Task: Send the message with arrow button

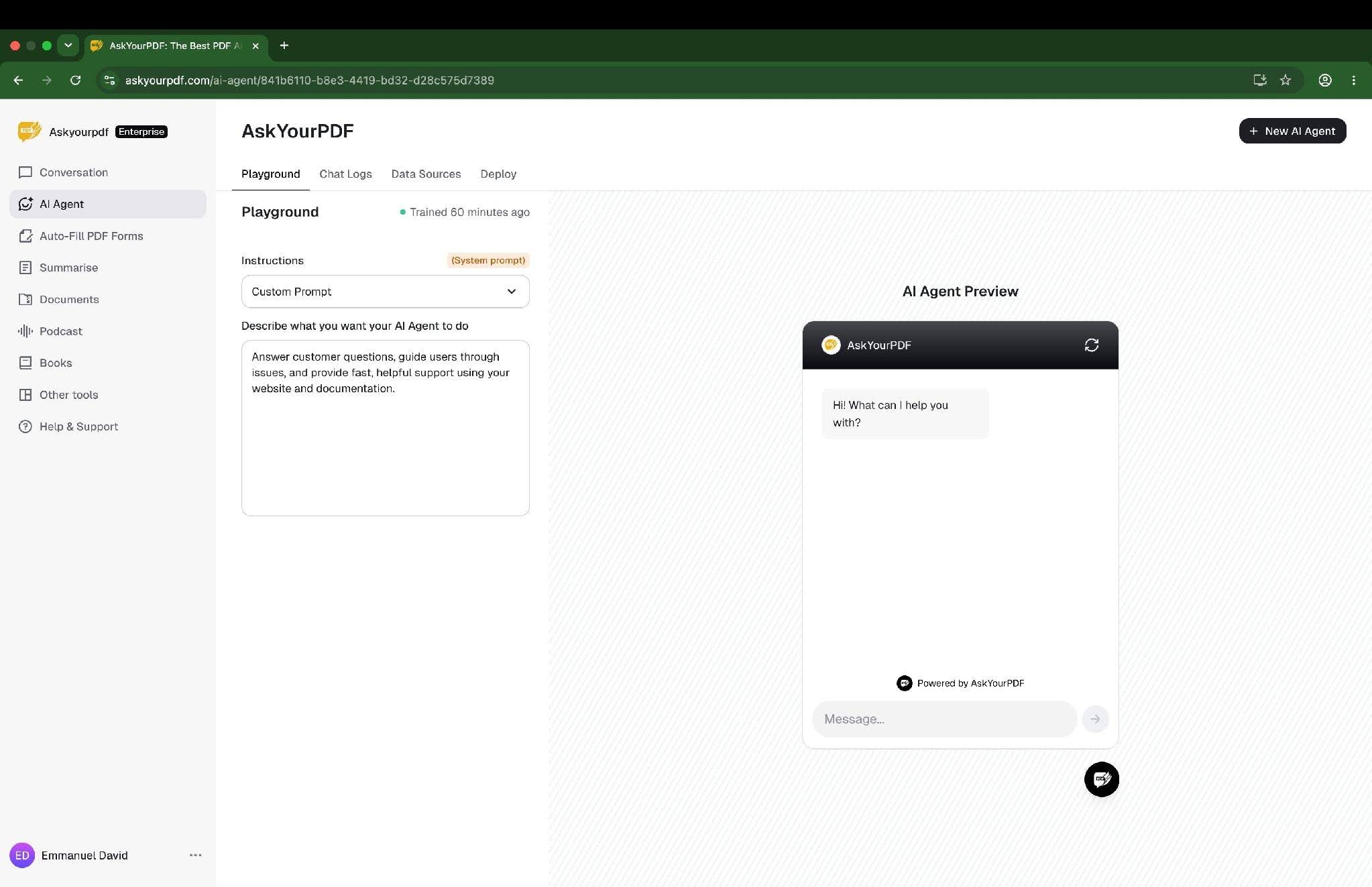Action: coord(1095,719)
